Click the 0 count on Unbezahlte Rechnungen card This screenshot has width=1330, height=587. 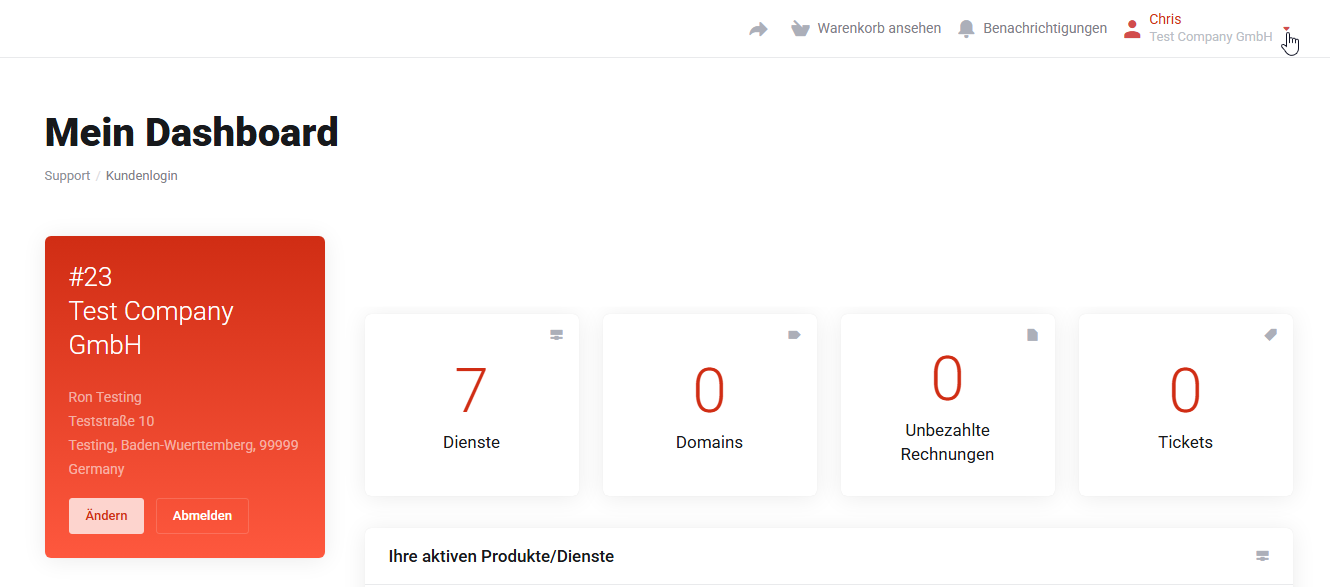coord(948,378)
